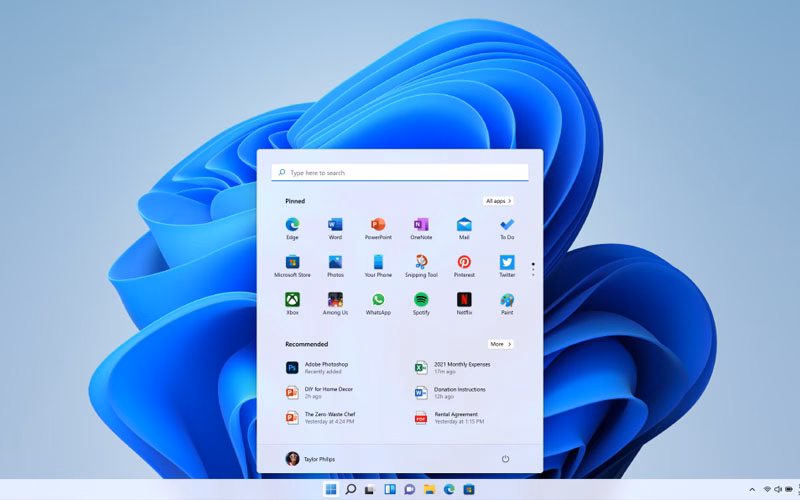The width and height of the screenshot is (800, 500).
Task: Click the battery tray icon
Action: [789, 490]
